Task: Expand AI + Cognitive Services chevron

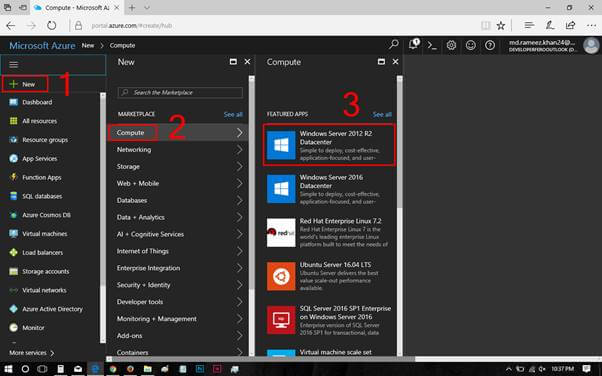Action: point(240,234)
